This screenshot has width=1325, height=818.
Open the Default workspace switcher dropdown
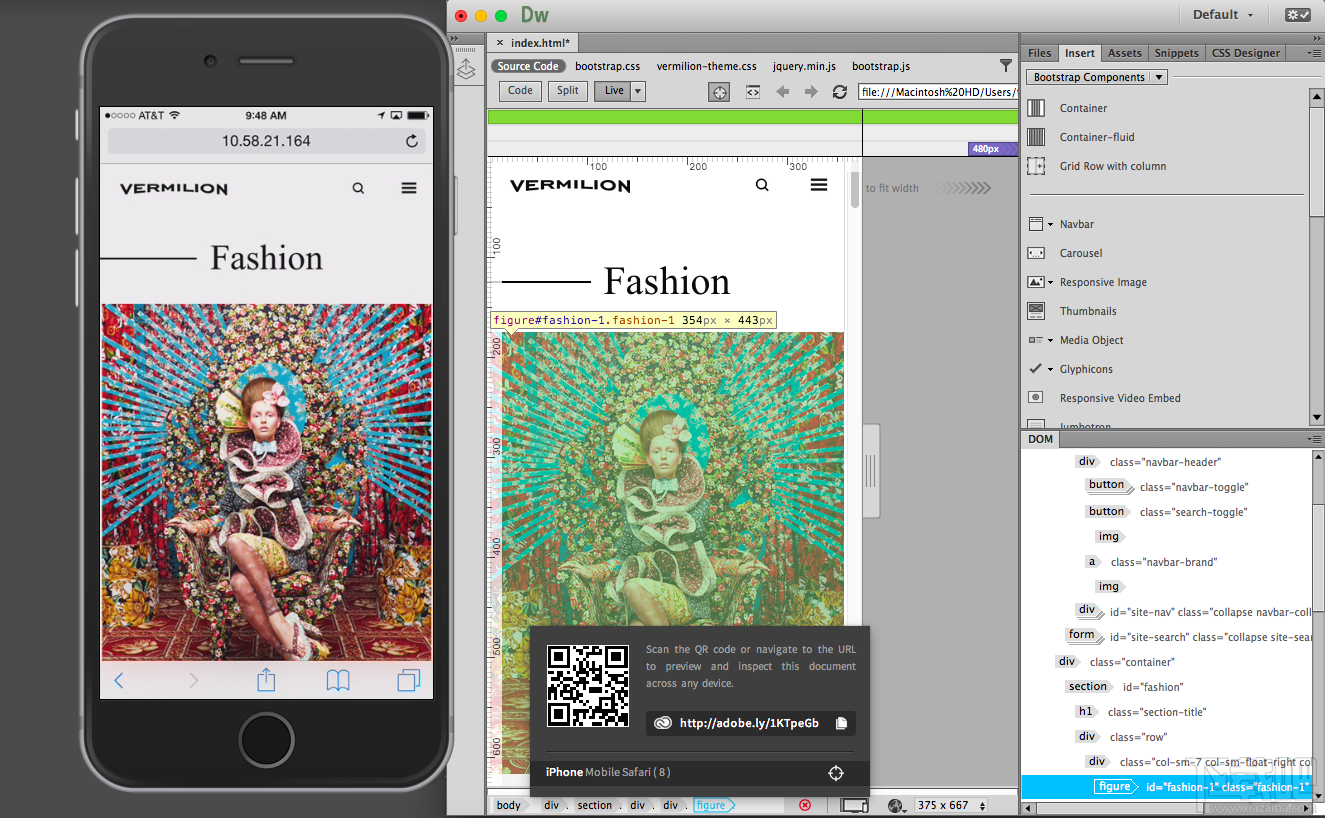[1222, 14]
